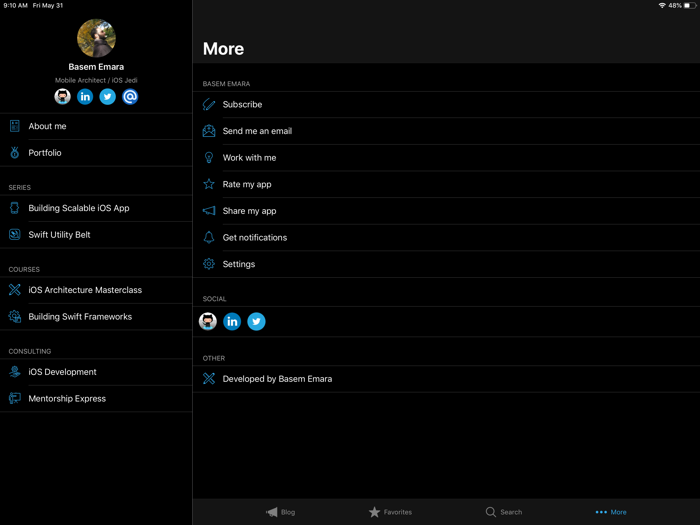Screen dimensions: 700x525
Task: Tap Mobile Architect / iOS Jedi subtitle
Action: 96,80
